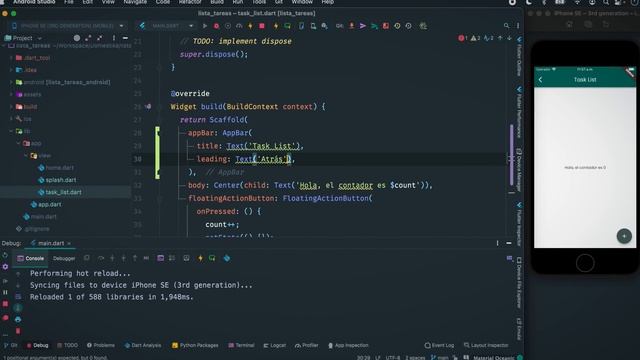Open the Profiler tool window

(307, 345)
